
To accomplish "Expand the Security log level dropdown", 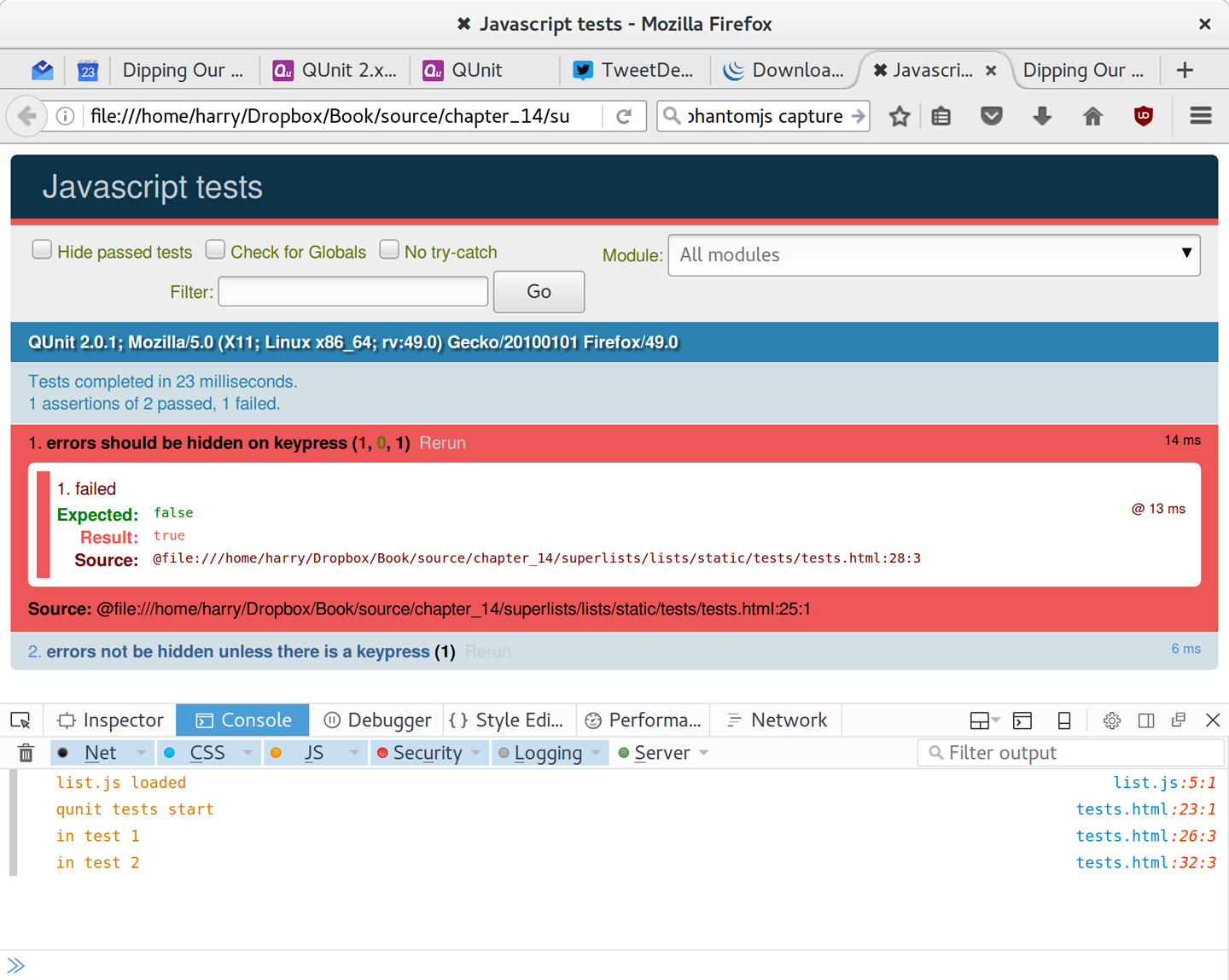I will [x=477, y=752].
